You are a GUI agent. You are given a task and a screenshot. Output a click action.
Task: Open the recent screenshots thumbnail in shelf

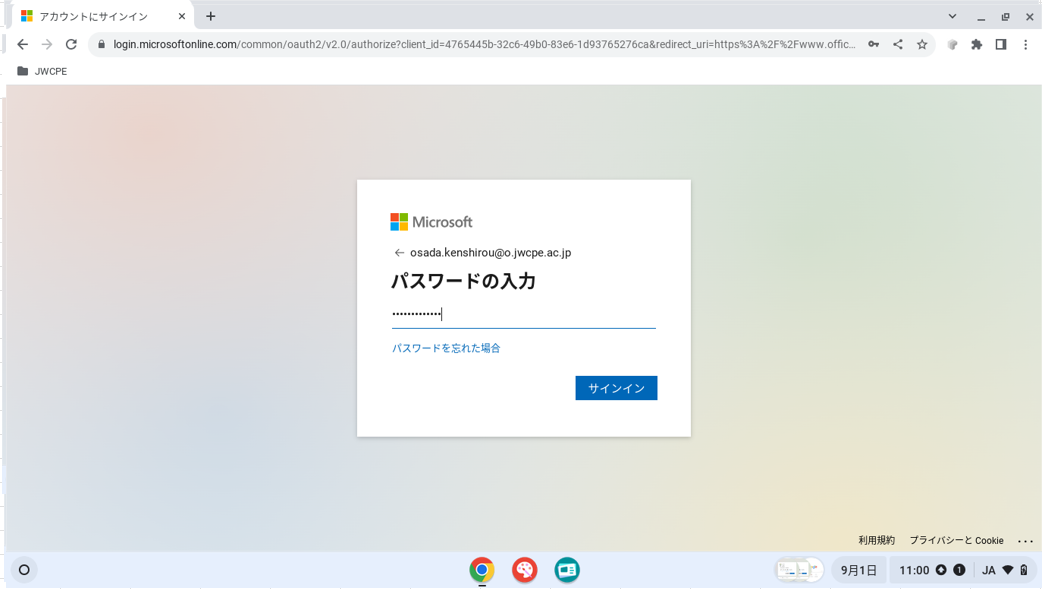click(x=799, y=570)
